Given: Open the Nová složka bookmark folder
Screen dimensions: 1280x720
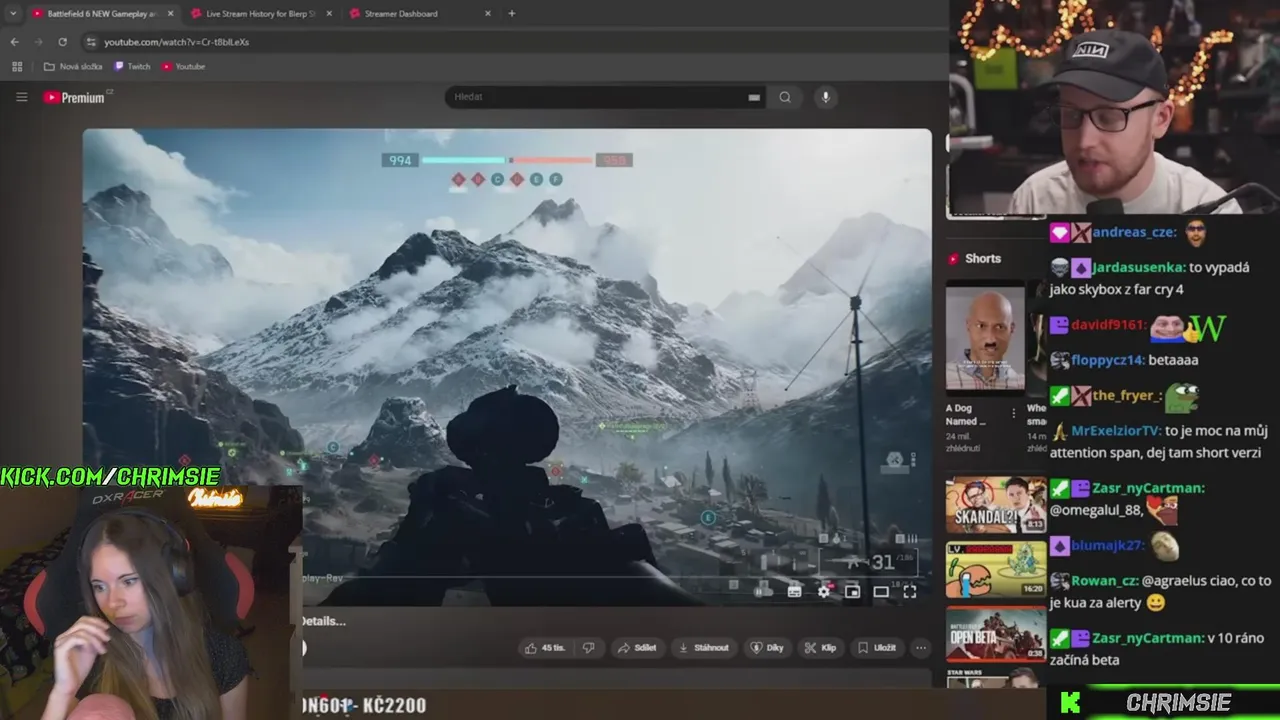Looking at the screenshot, I should pos(73,66).
